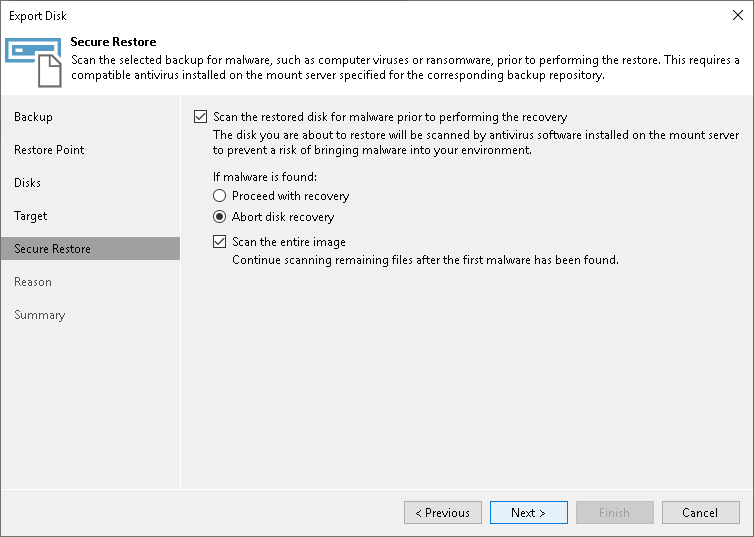Click the Finish button

(x=614, y=513)
